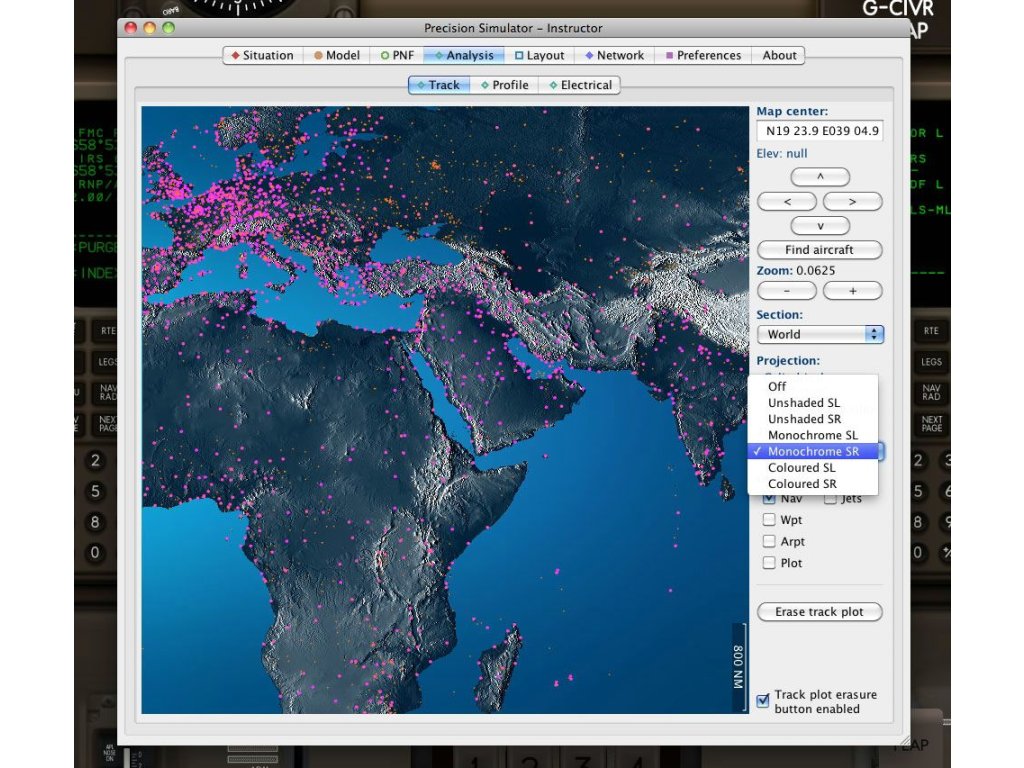Enable the Plot checkbox
Image resolution: width=1024 pixels, height=768 pixels.
(x=769, y=563)
